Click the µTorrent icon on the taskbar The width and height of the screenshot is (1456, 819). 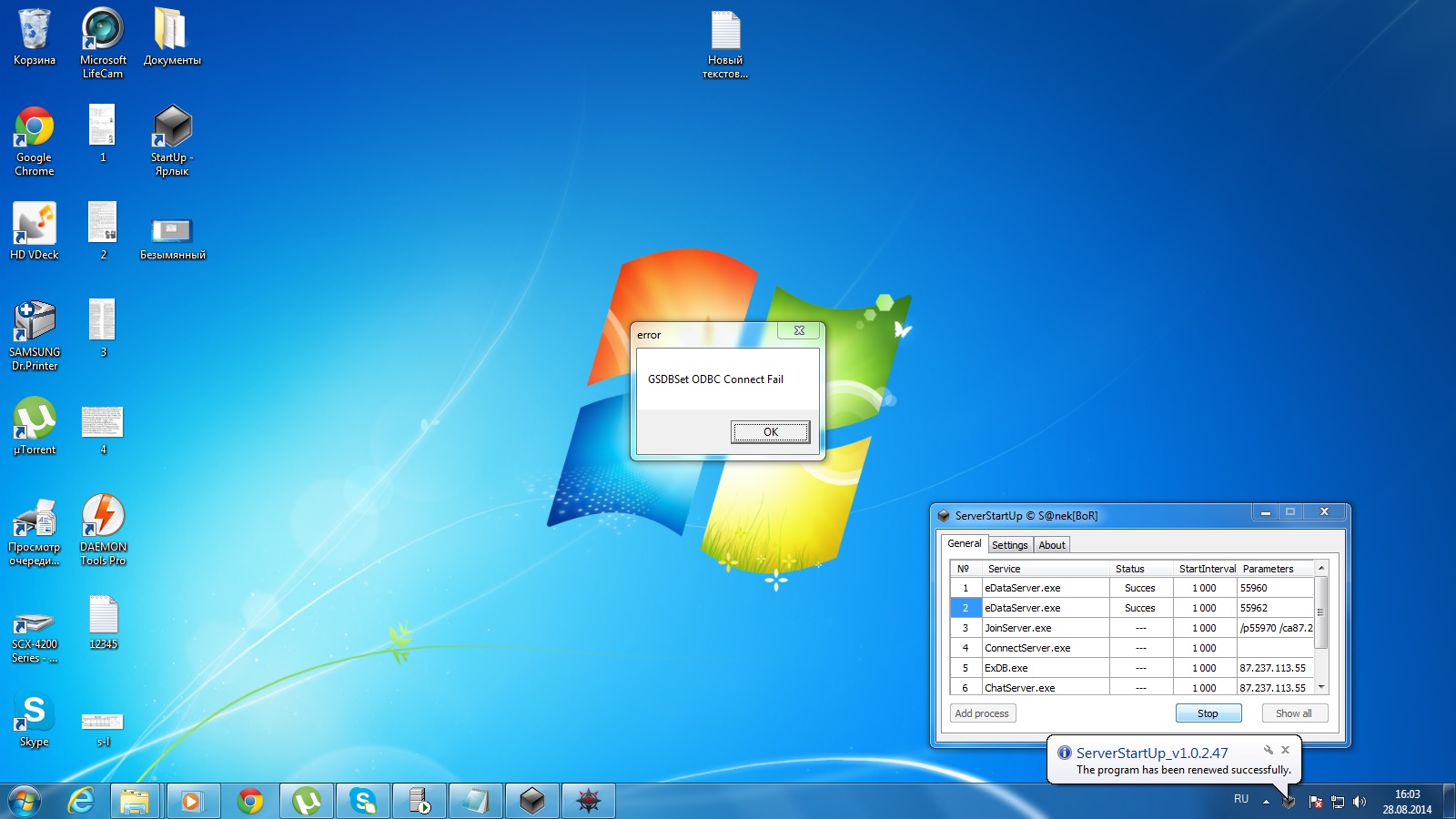click(307, 801)
